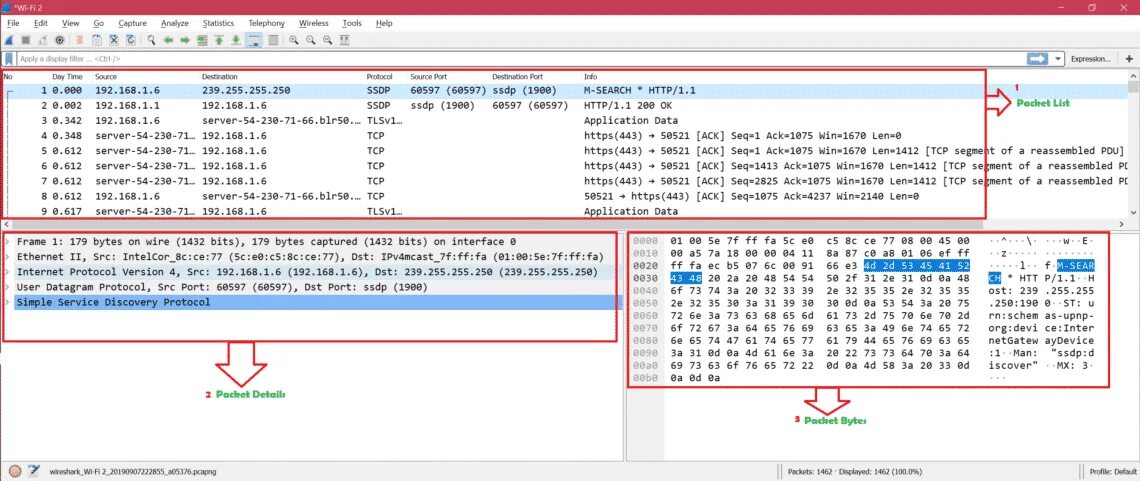
Task: Click the Expression... button
Action: [1091, 58]
